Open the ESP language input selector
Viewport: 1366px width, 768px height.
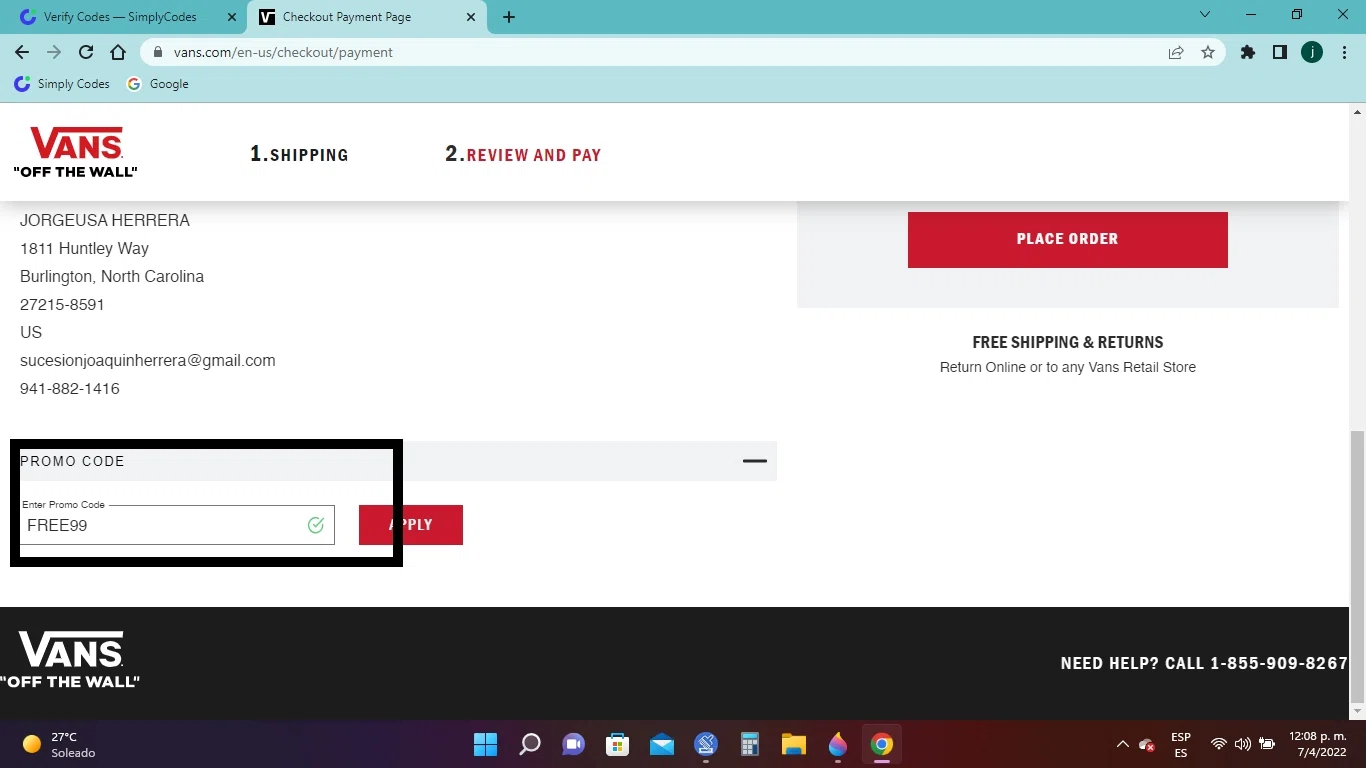click(1181, 744)
